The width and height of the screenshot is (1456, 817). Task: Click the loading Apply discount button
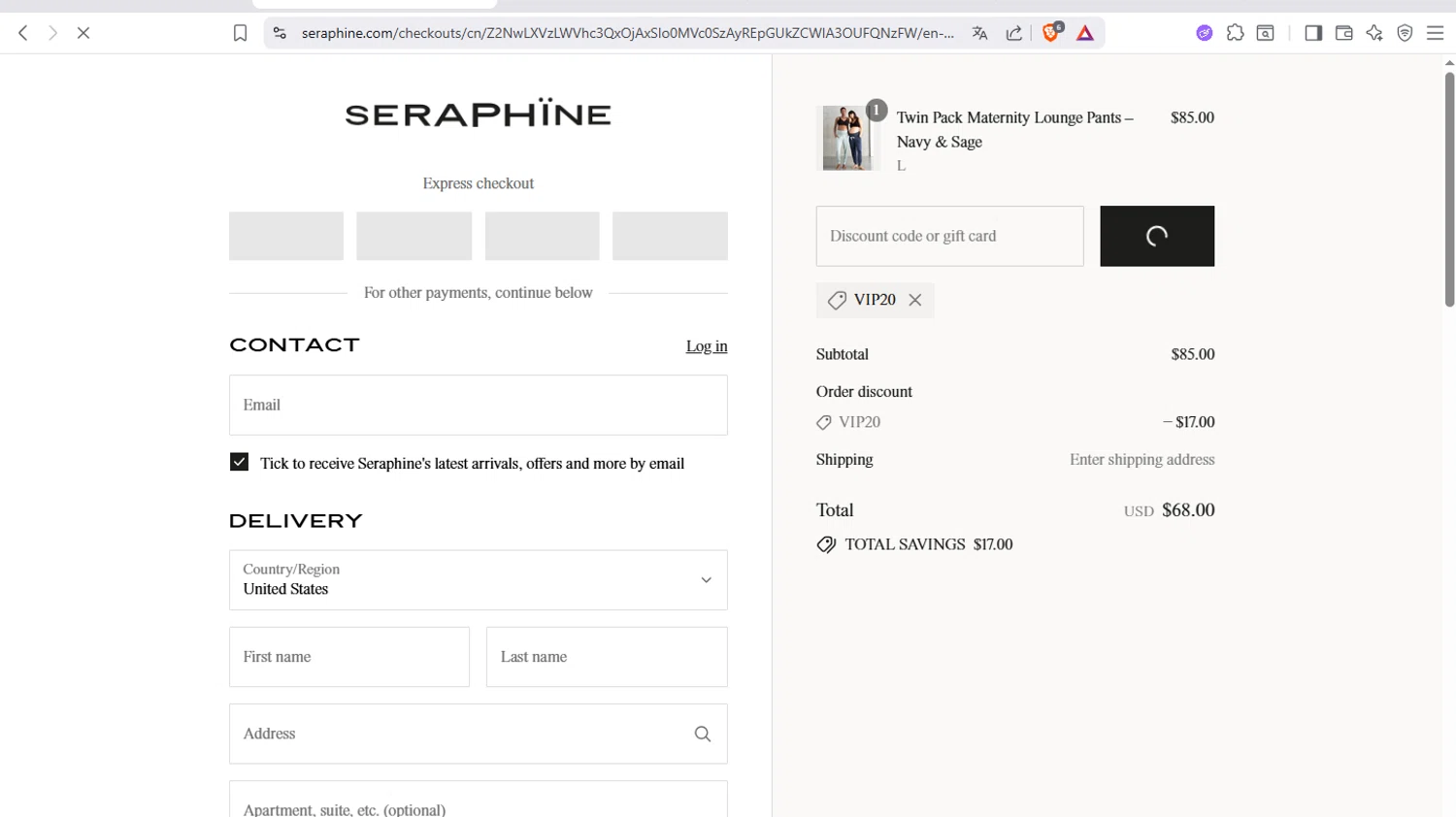(1157, 236)
